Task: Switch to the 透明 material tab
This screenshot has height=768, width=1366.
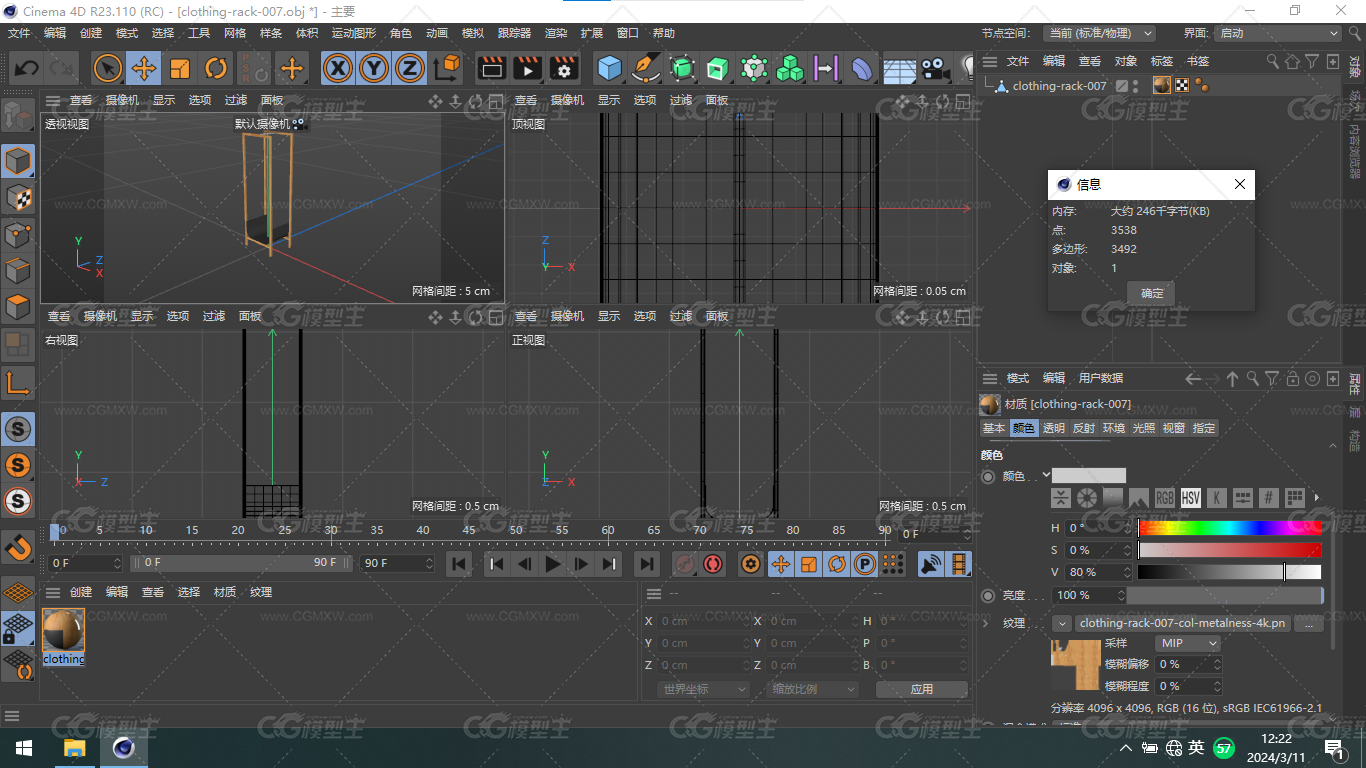Action: [1054, 428]
